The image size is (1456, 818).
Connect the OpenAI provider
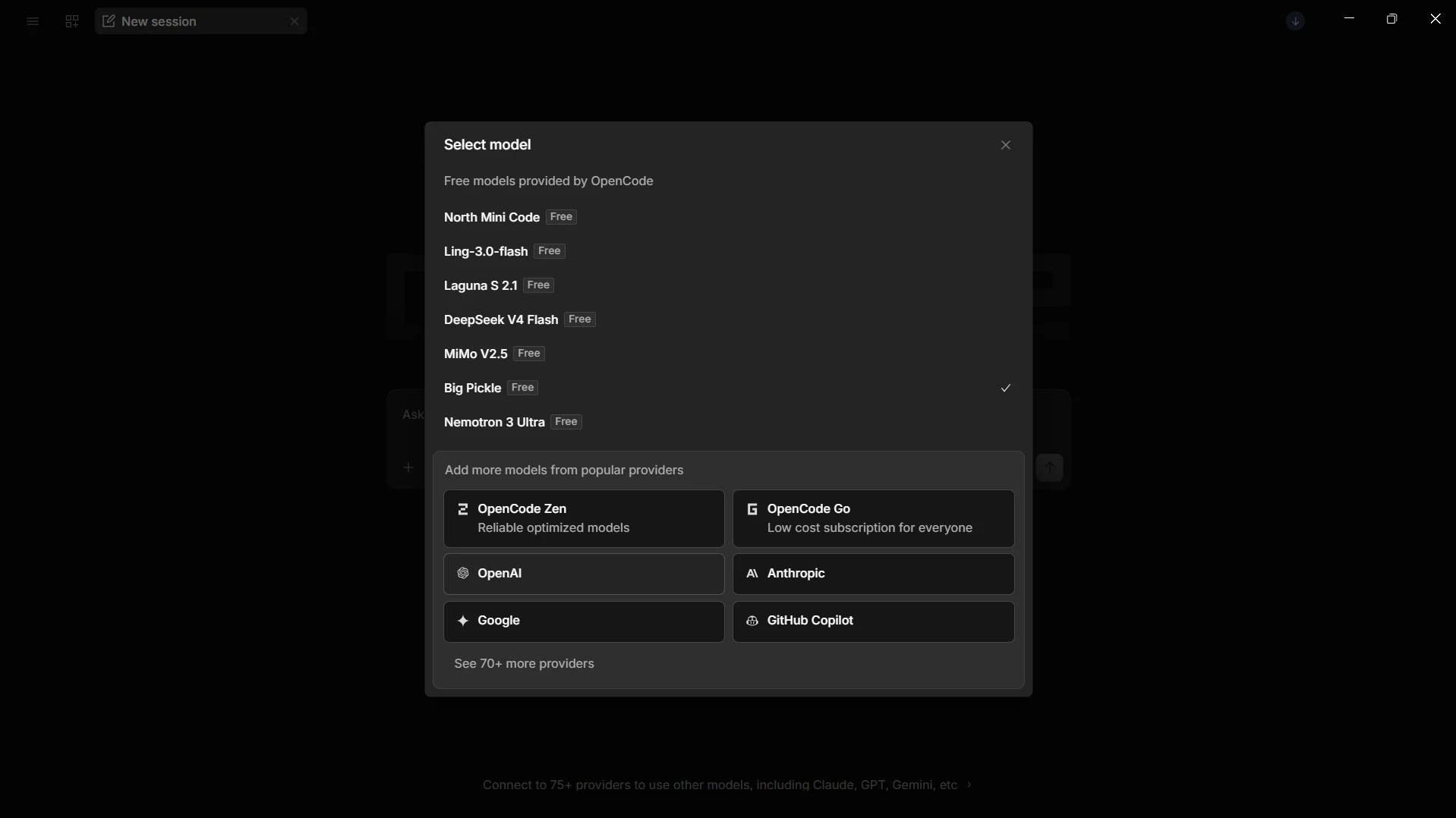[584, 574]
